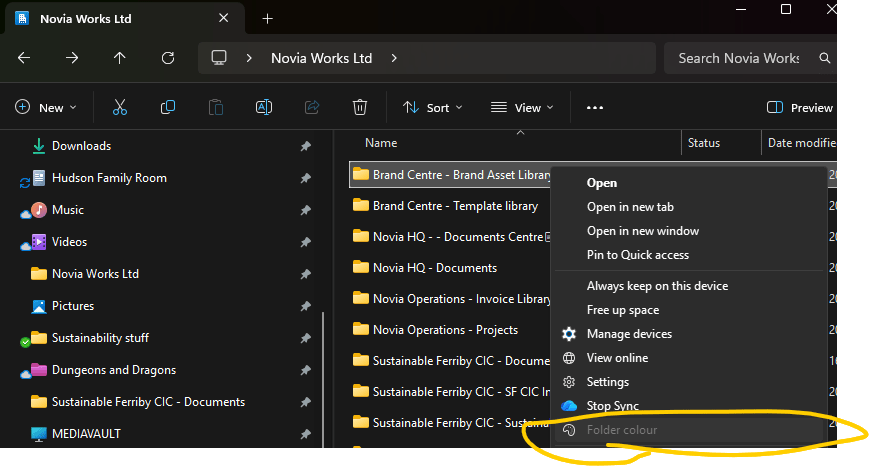Toggle the Preview pane button
The height and width of the screenshot is (466, 870).
(799, 107)
